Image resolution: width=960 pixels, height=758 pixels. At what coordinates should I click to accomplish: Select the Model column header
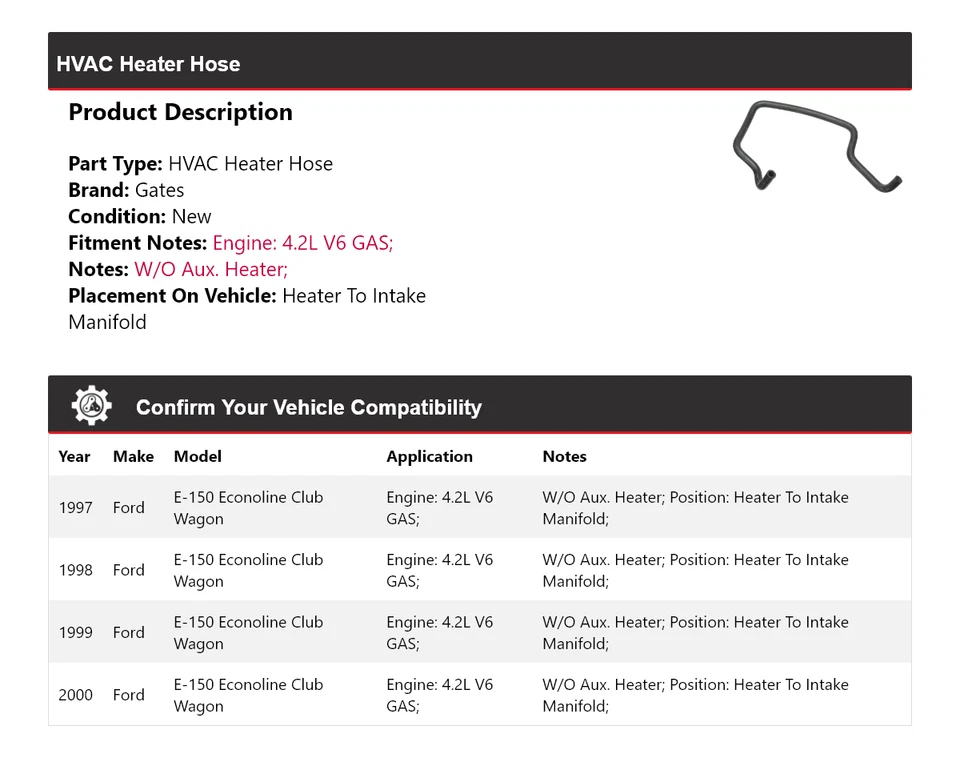[198, 457]
